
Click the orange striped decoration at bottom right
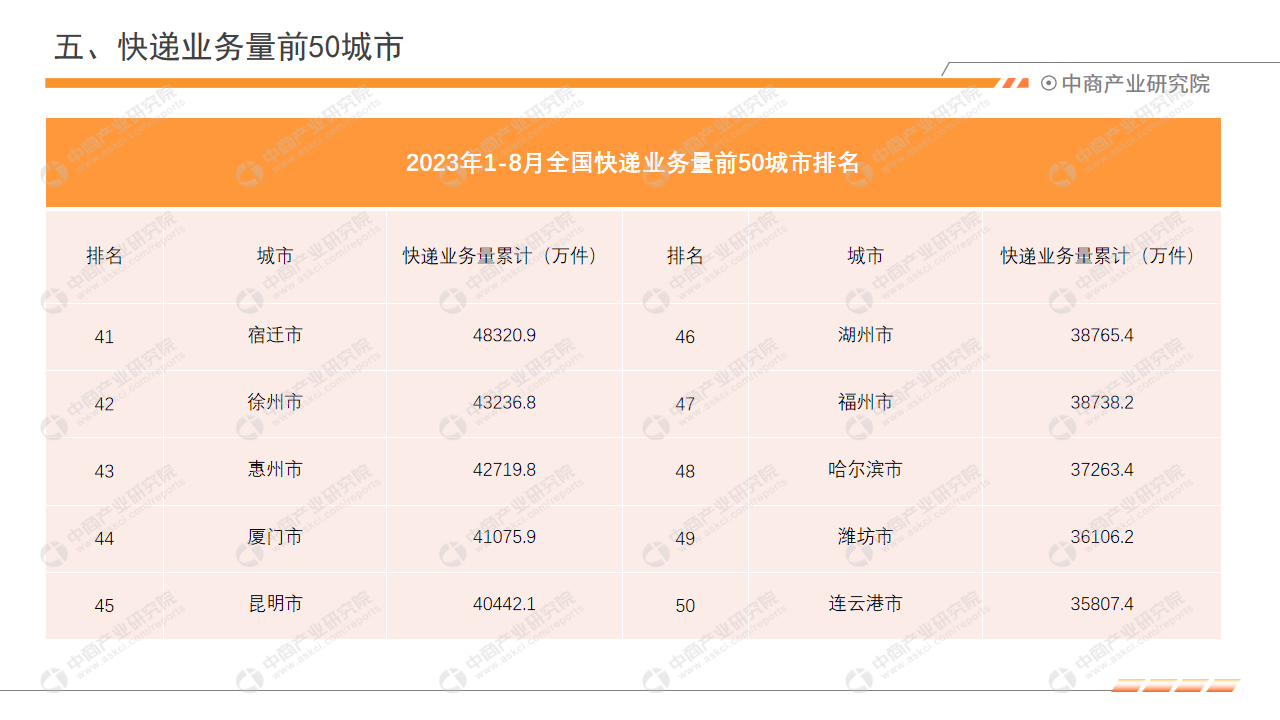1176,686
